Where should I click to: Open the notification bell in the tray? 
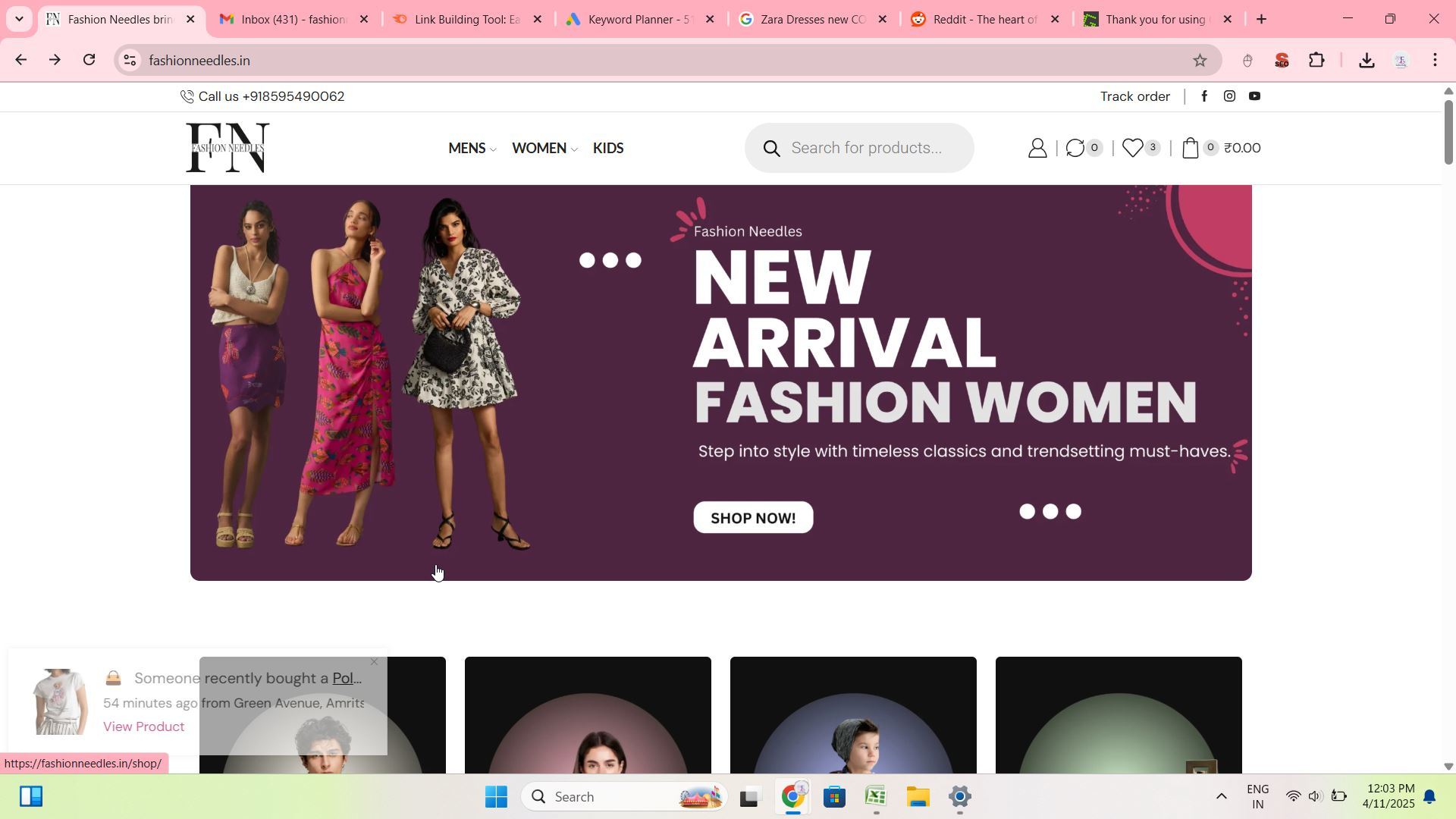click(x=1429, y=797)
